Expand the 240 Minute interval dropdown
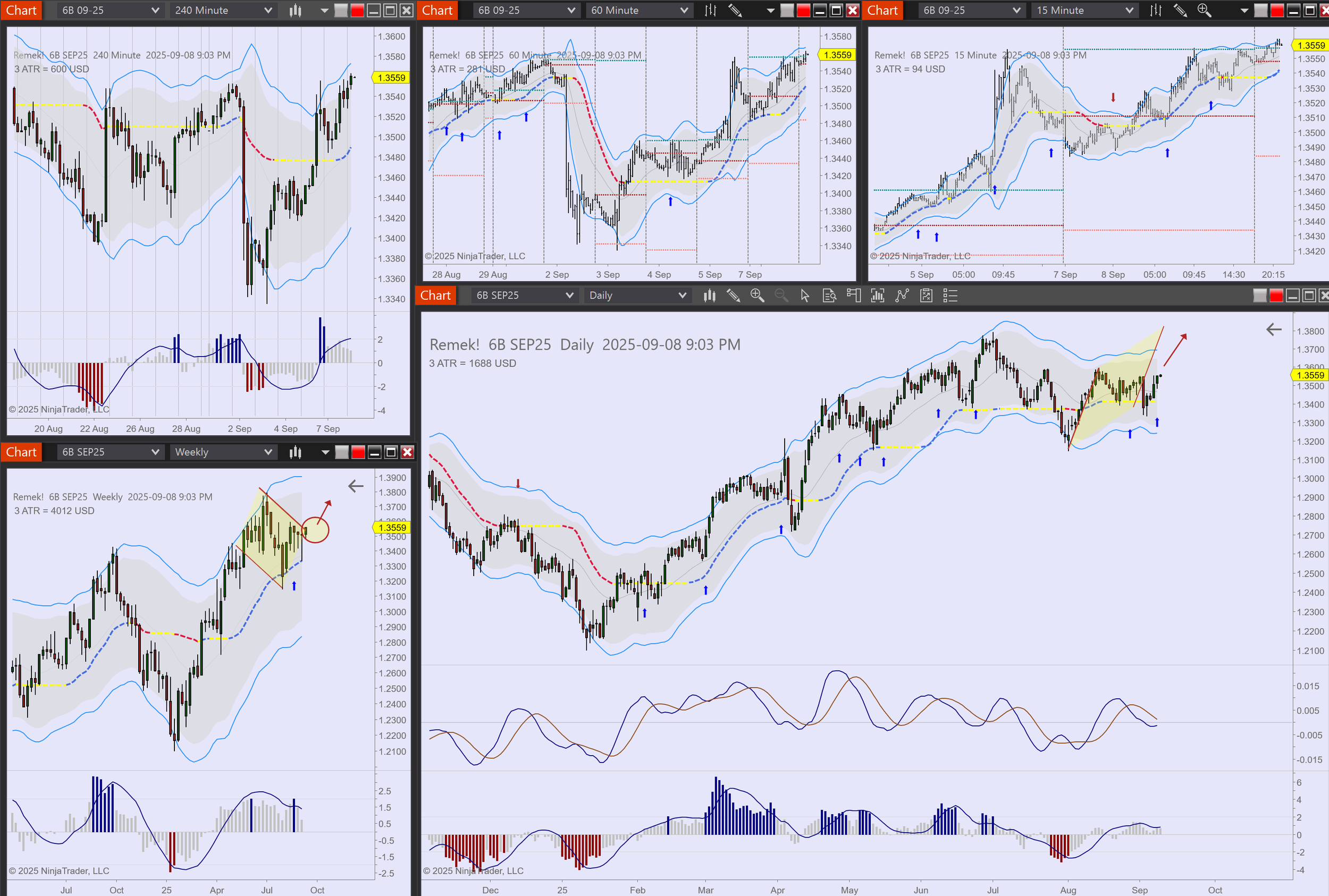The width and height of the screenshot is (1329, 896). pos(267,10)
